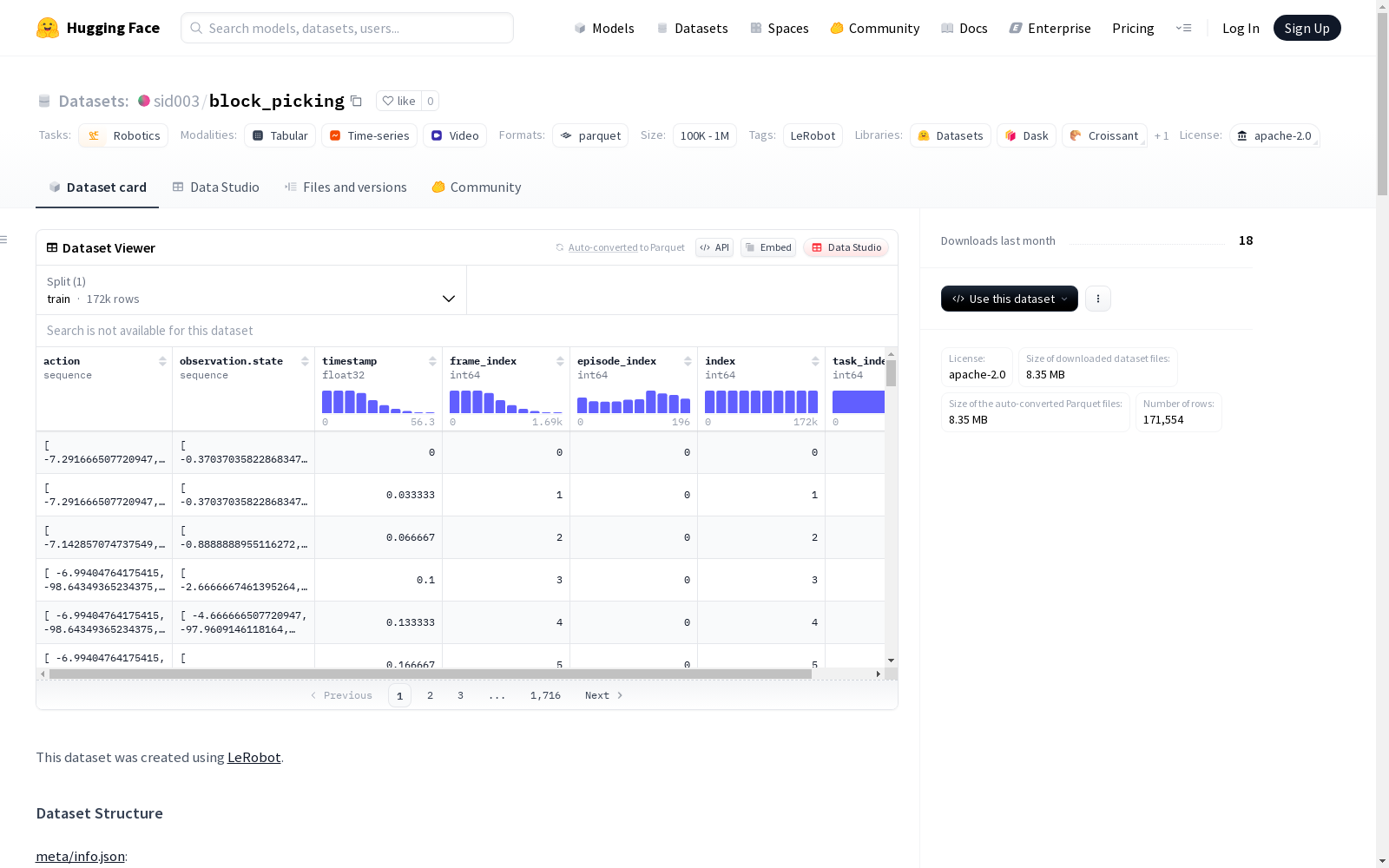Select the LeRobot tag

[813, 135]
